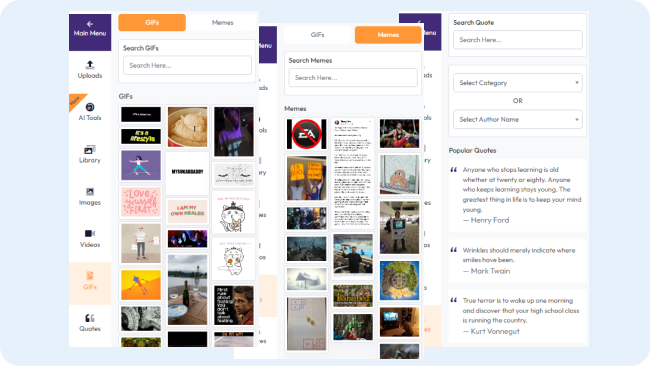Screen dimensions: 650x366
Task: Select the orange Memes tab
Action: tap(388, 35)
